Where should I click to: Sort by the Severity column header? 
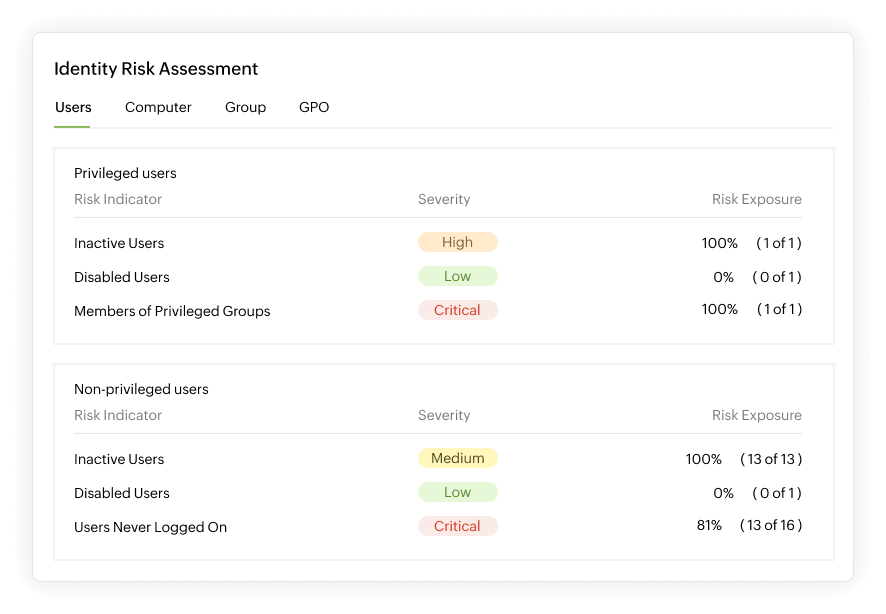pyautogui.click(x=444, y=199)
